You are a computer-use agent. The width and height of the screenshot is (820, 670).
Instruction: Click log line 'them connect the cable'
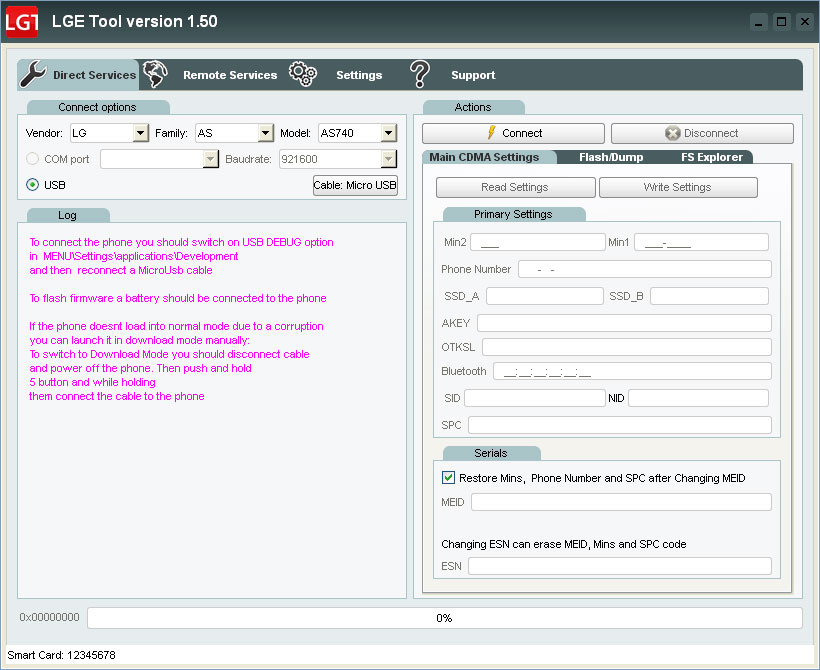117,396
